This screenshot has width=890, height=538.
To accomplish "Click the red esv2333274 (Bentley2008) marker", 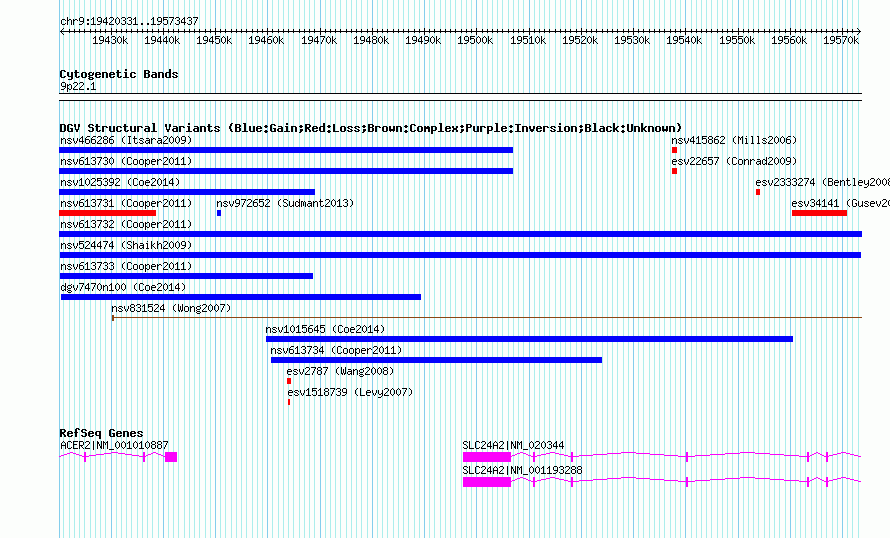I will point(758,192).
